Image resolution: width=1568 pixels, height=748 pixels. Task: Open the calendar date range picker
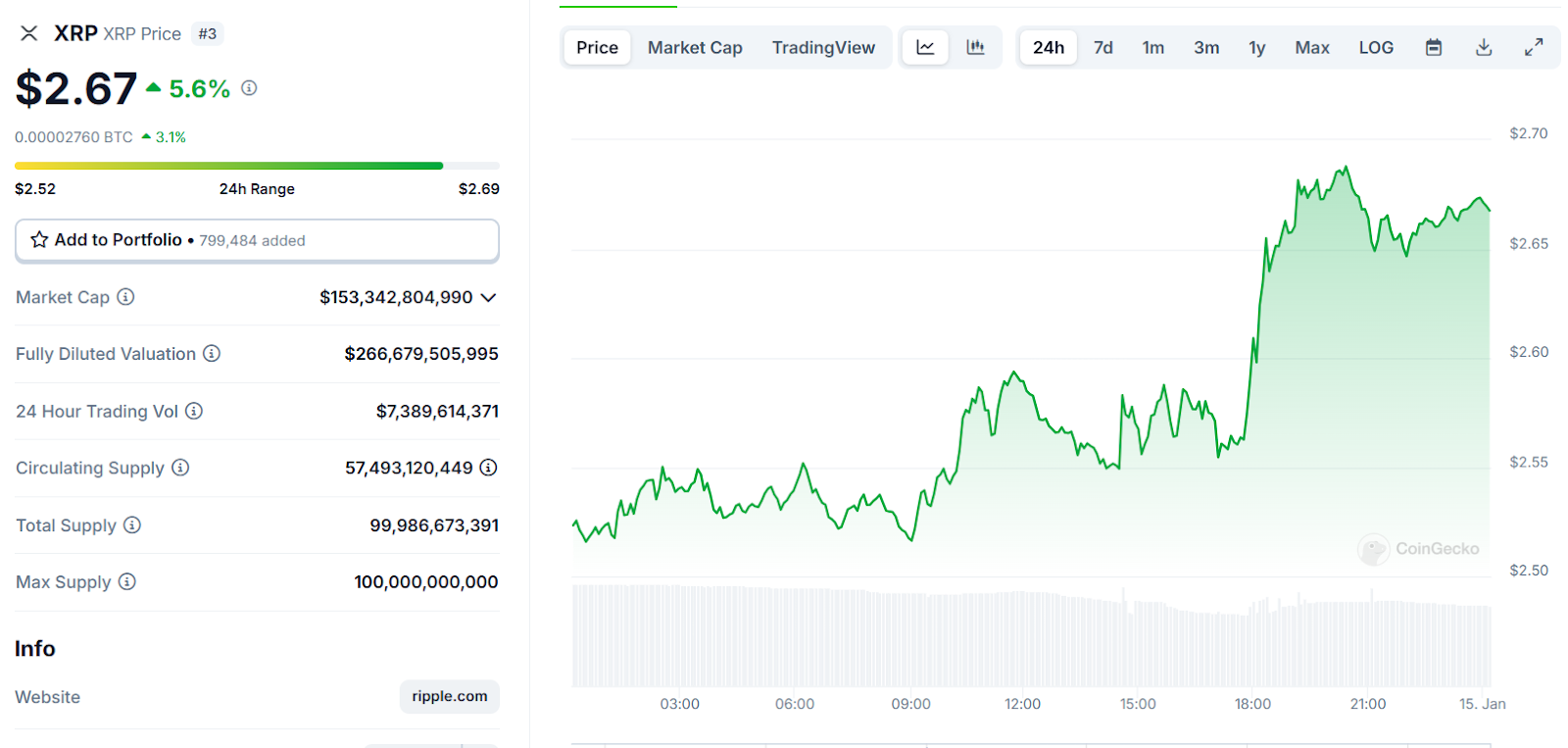click(x=1434, y=47)
